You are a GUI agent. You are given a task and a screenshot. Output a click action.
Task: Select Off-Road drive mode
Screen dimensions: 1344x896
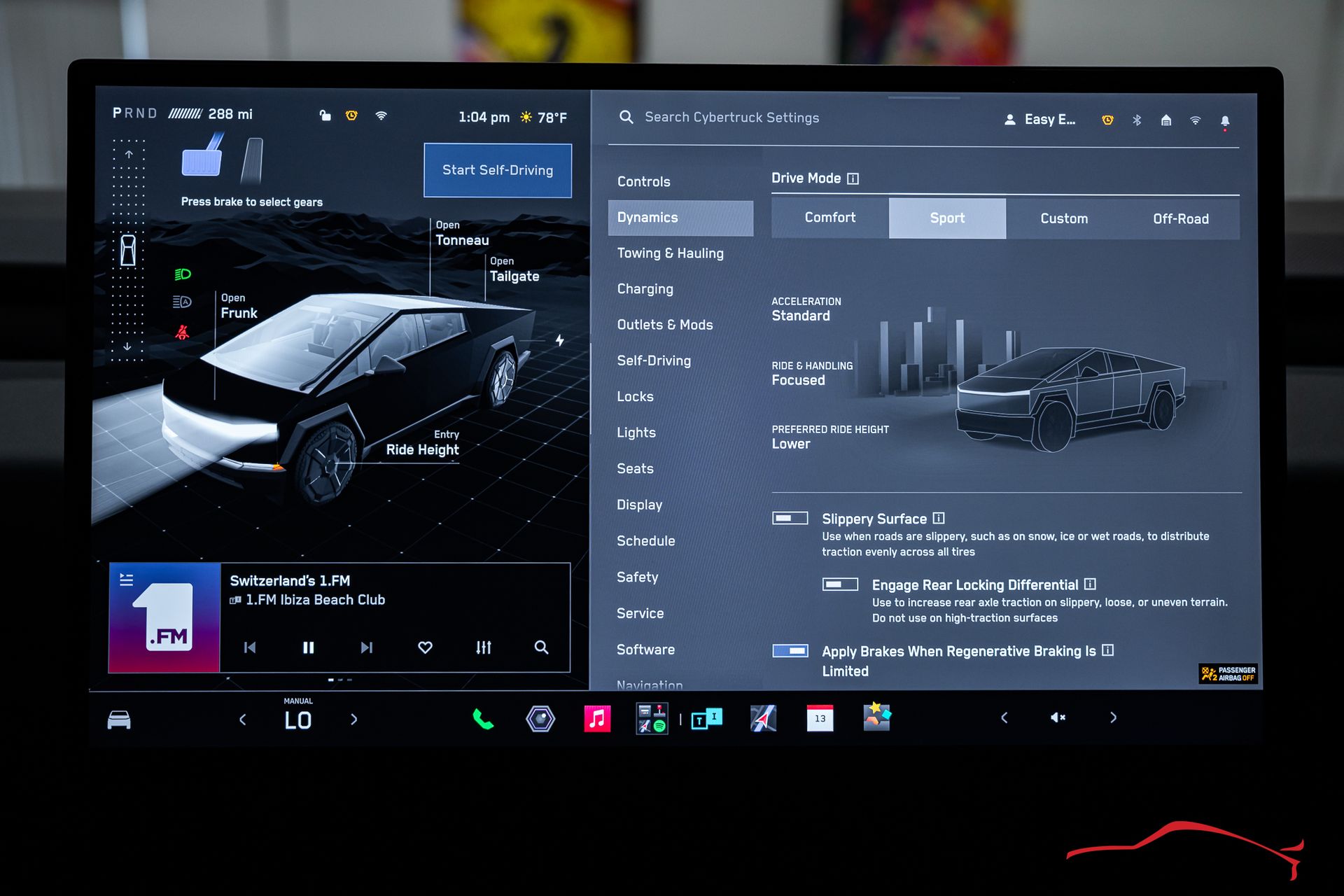[x=1181, y=218]
